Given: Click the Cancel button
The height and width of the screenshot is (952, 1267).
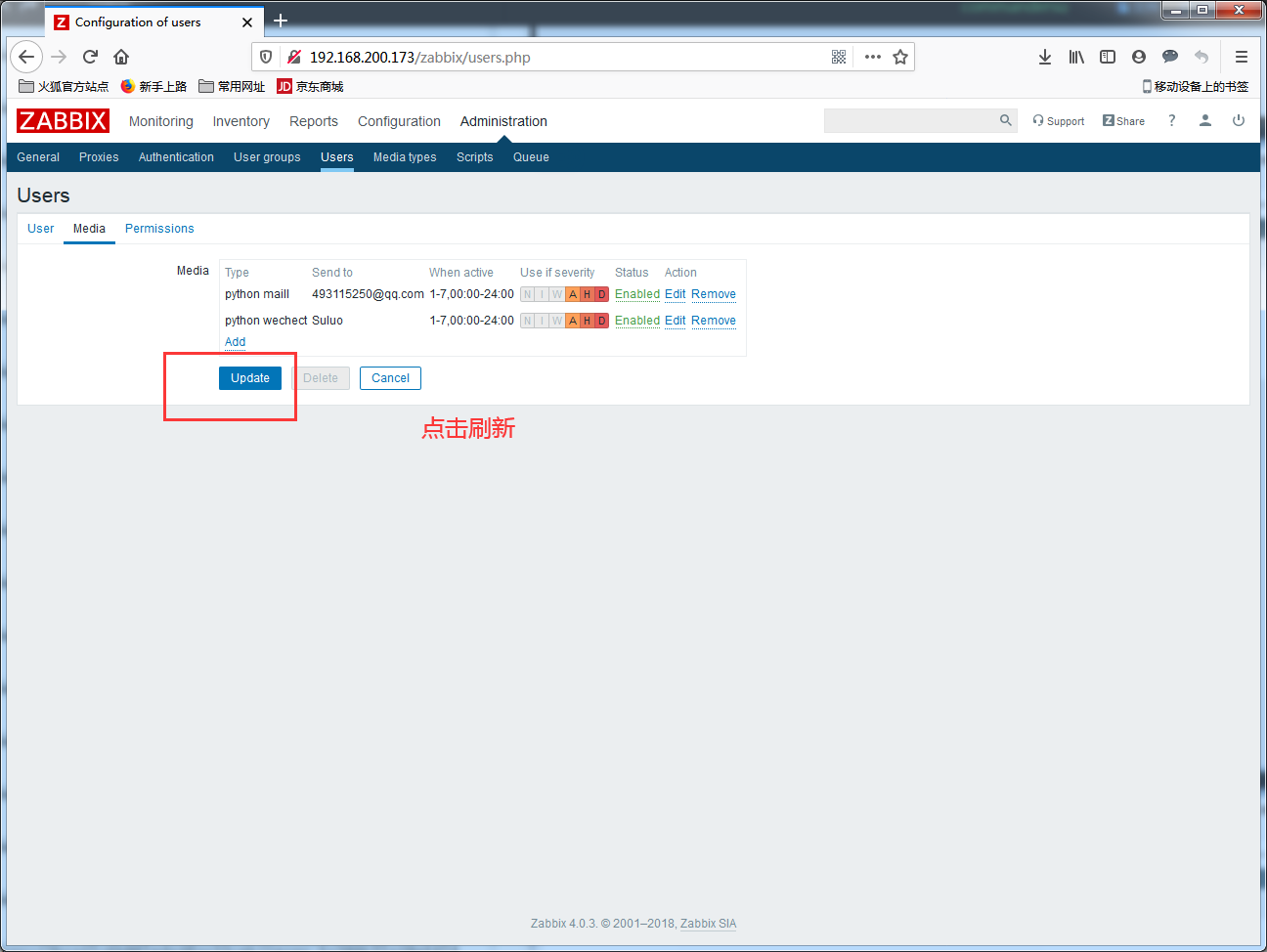Looking at the screenshot, I should 390,378.
